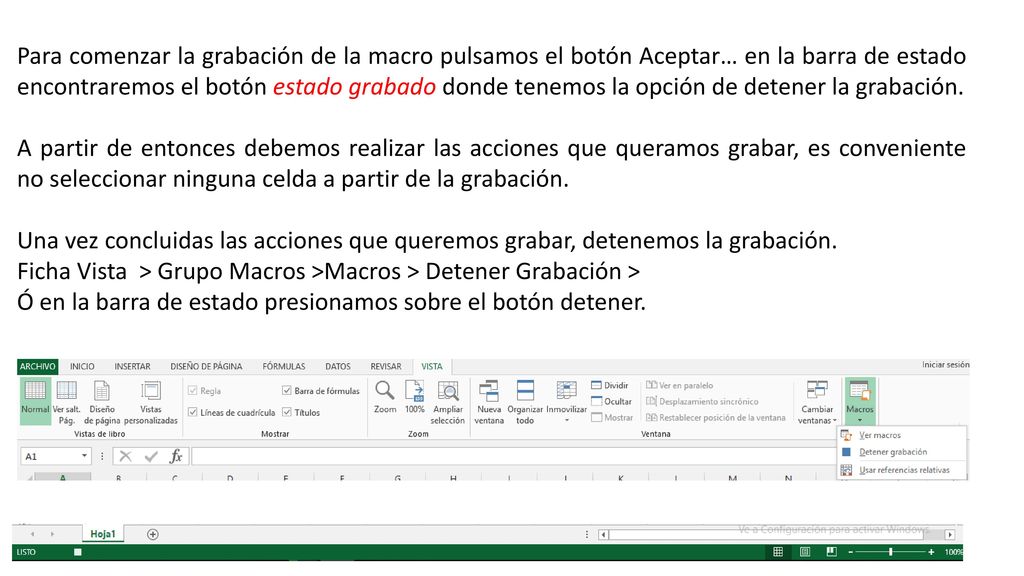Open the Name Box dropdown arrow

84,456
